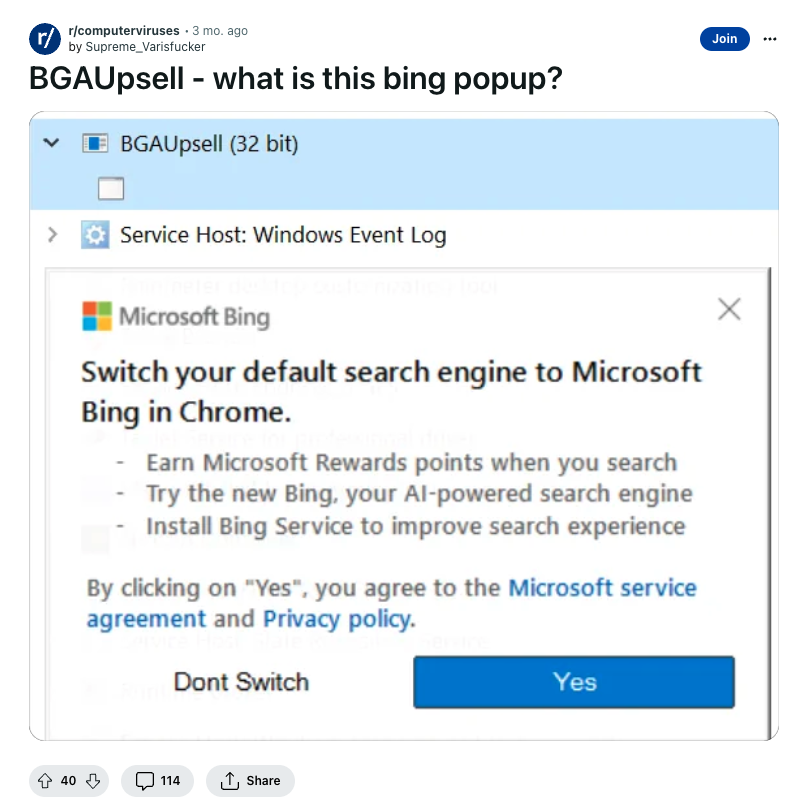Viewport: 796px width, 811px height.
Task: Expand Service Host: Windows Event Log
Action: 52,235
